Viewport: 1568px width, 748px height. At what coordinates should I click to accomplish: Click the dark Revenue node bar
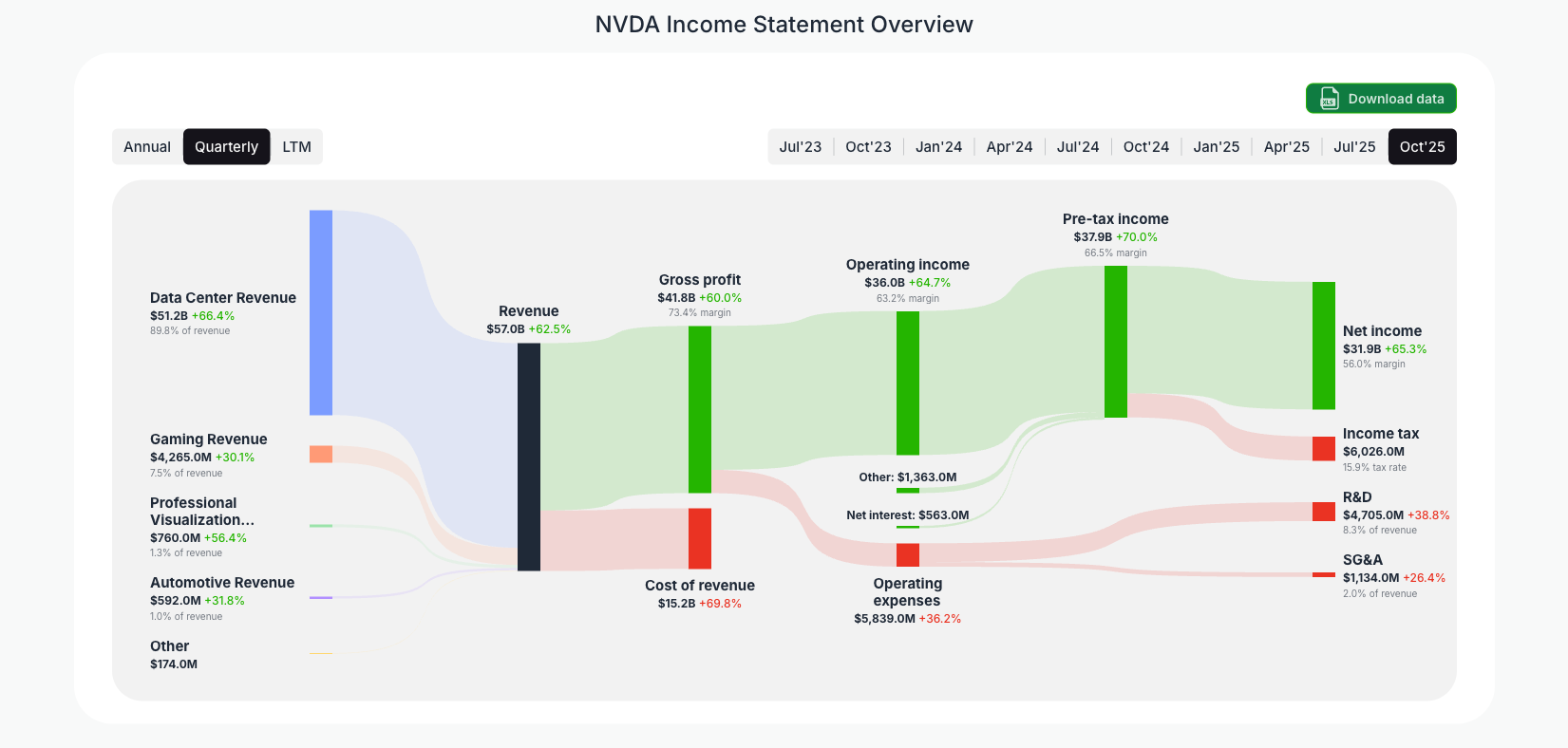point(529,457)
